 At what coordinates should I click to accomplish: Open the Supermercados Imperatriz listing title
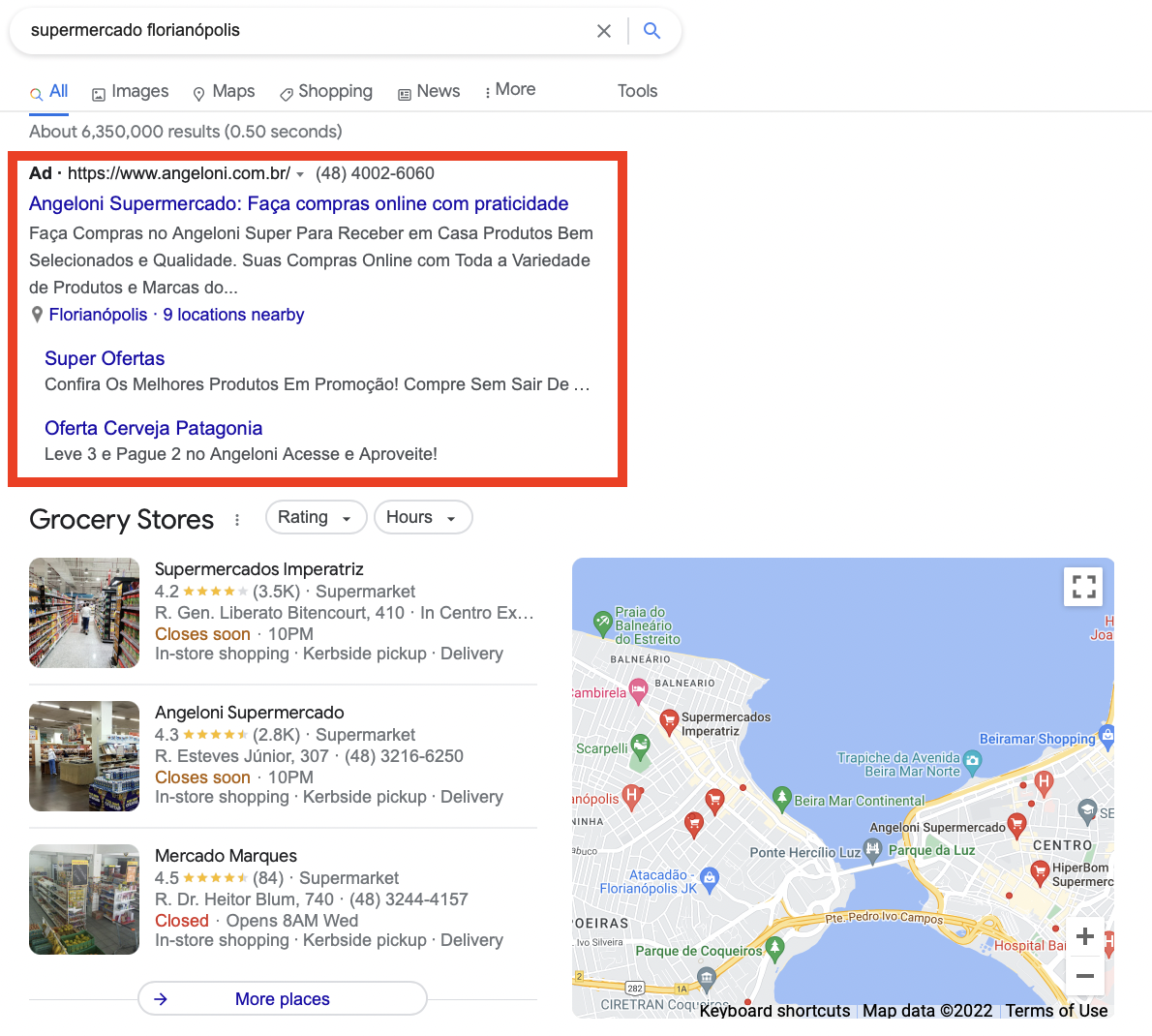point(258,569)
